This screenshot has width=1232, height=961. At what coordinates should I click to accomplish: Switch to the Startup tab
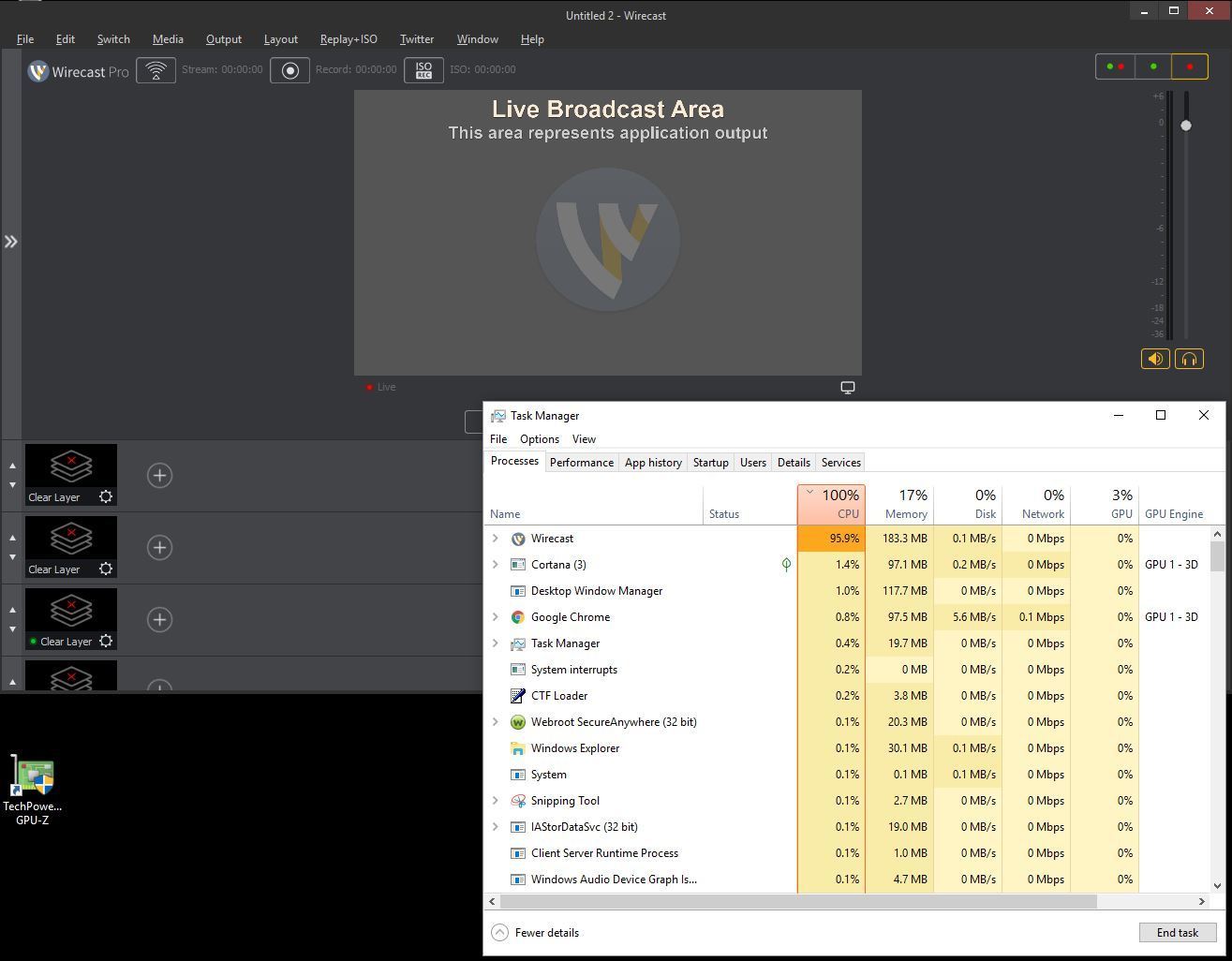[x=710, y=463]
